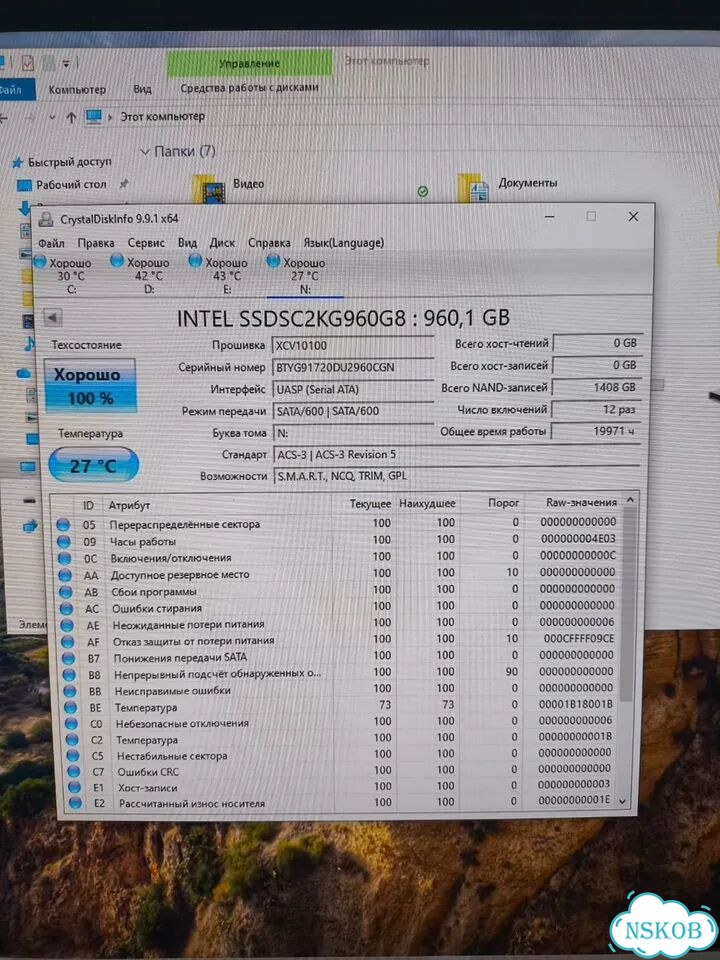720x960 pixels.
Task: Select drive C: status tab
Action: click(x=63, y=276)
